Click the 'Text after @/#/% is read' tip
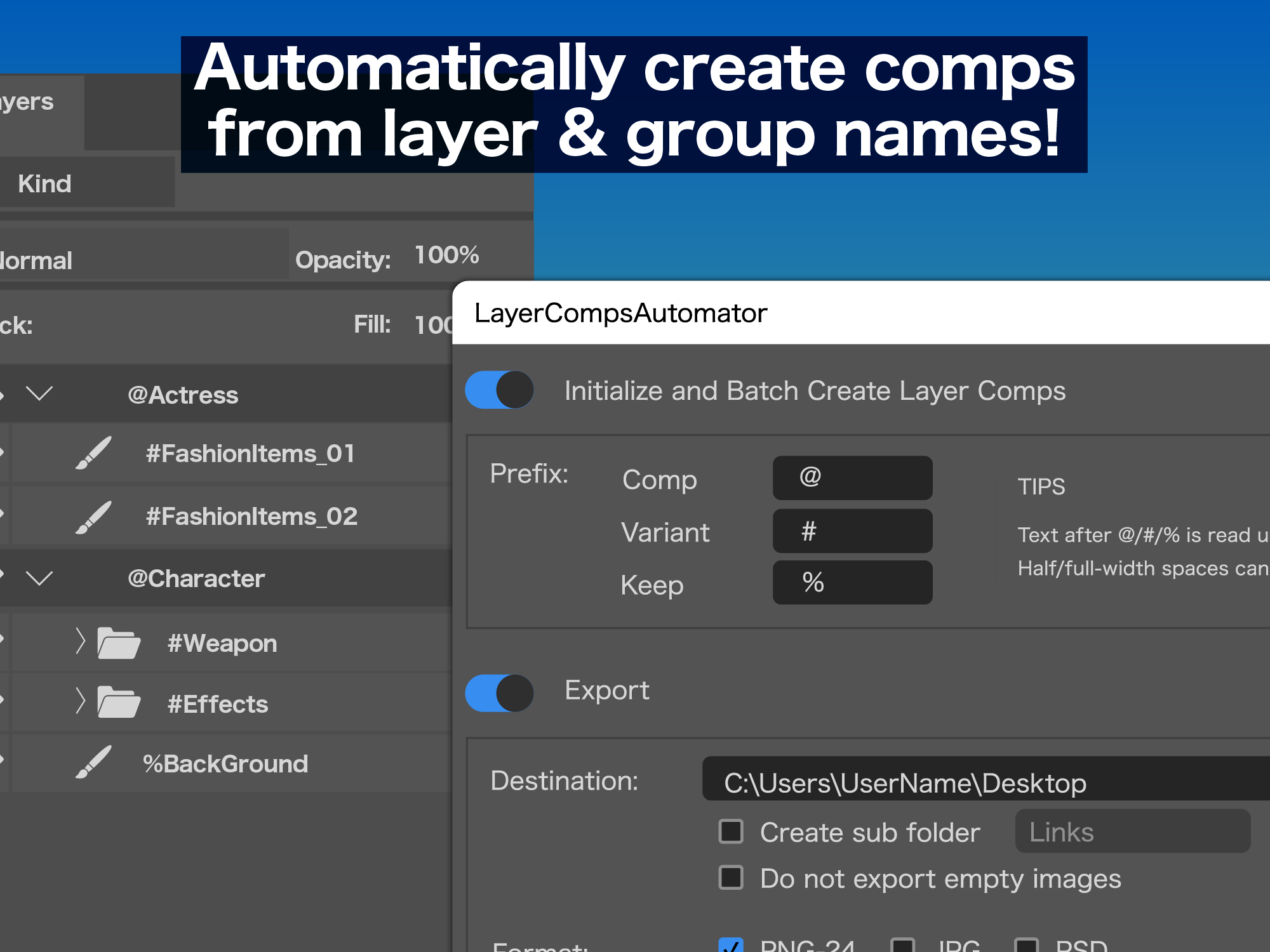 (x=1143, y=535)
